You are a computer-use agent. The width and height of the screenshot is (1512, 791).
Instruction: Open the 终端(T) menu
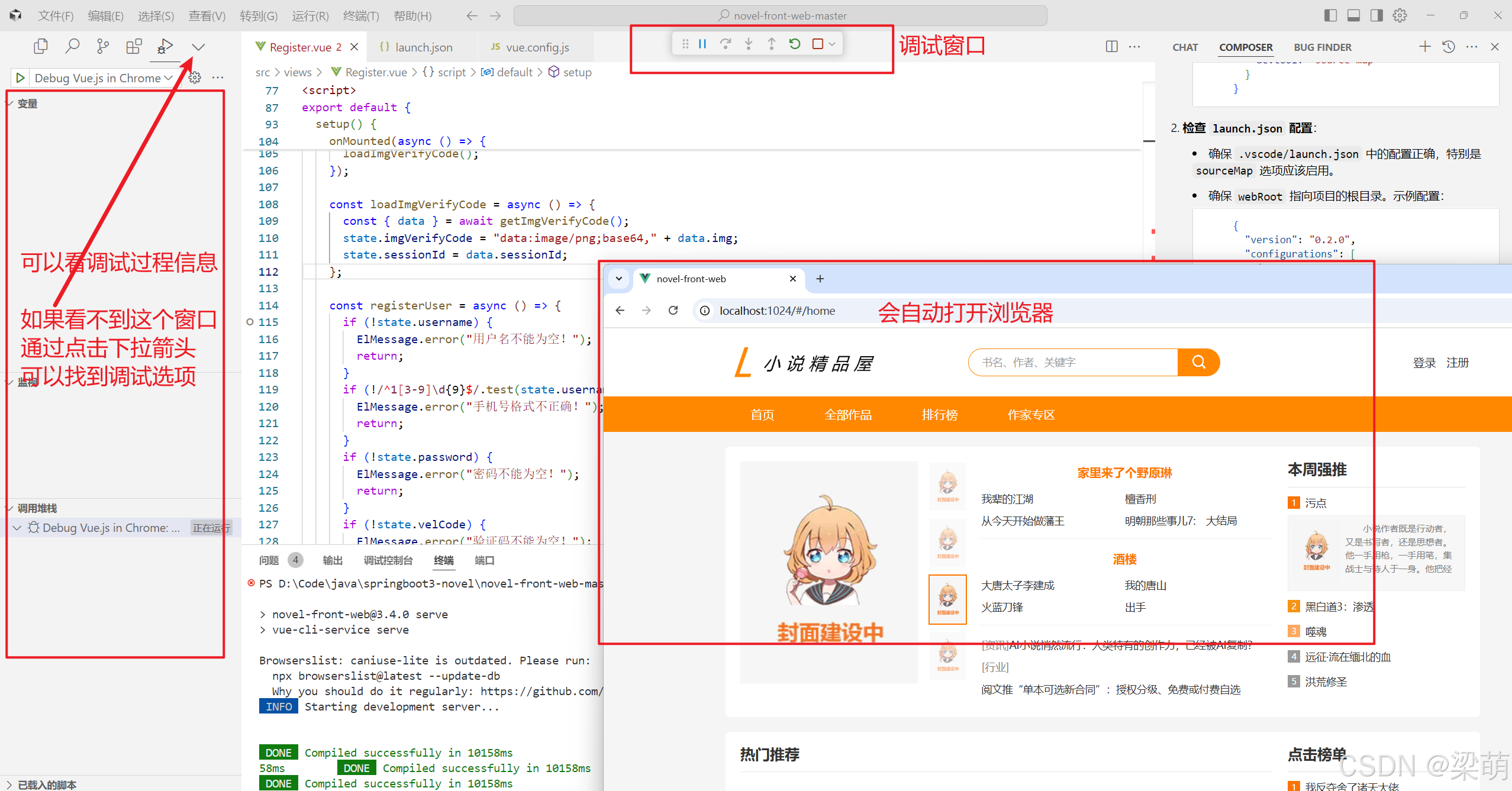[x=360, y=16]
